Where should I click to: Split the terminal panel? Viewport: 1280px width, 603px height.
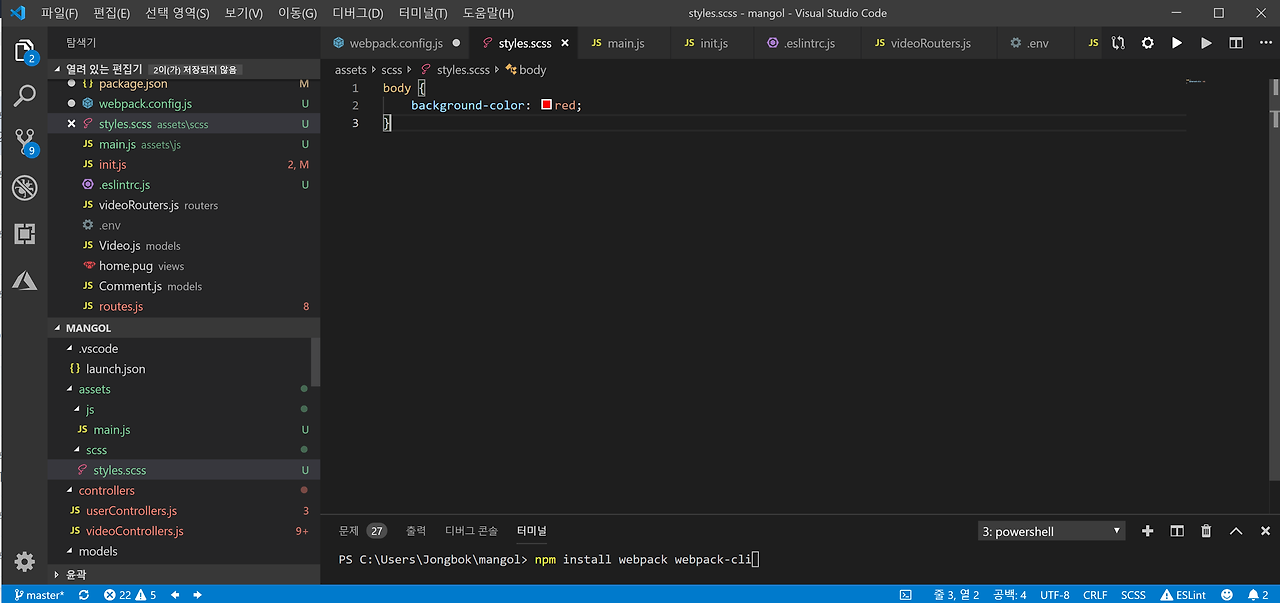click(1177, 531)
